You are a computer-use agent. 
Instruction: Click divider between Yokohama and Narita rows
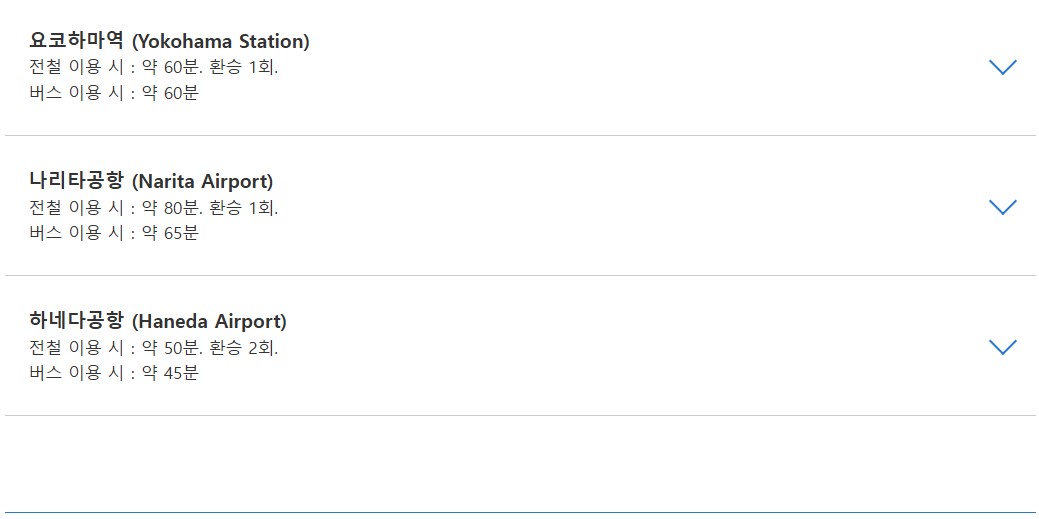tap(520, 135)
